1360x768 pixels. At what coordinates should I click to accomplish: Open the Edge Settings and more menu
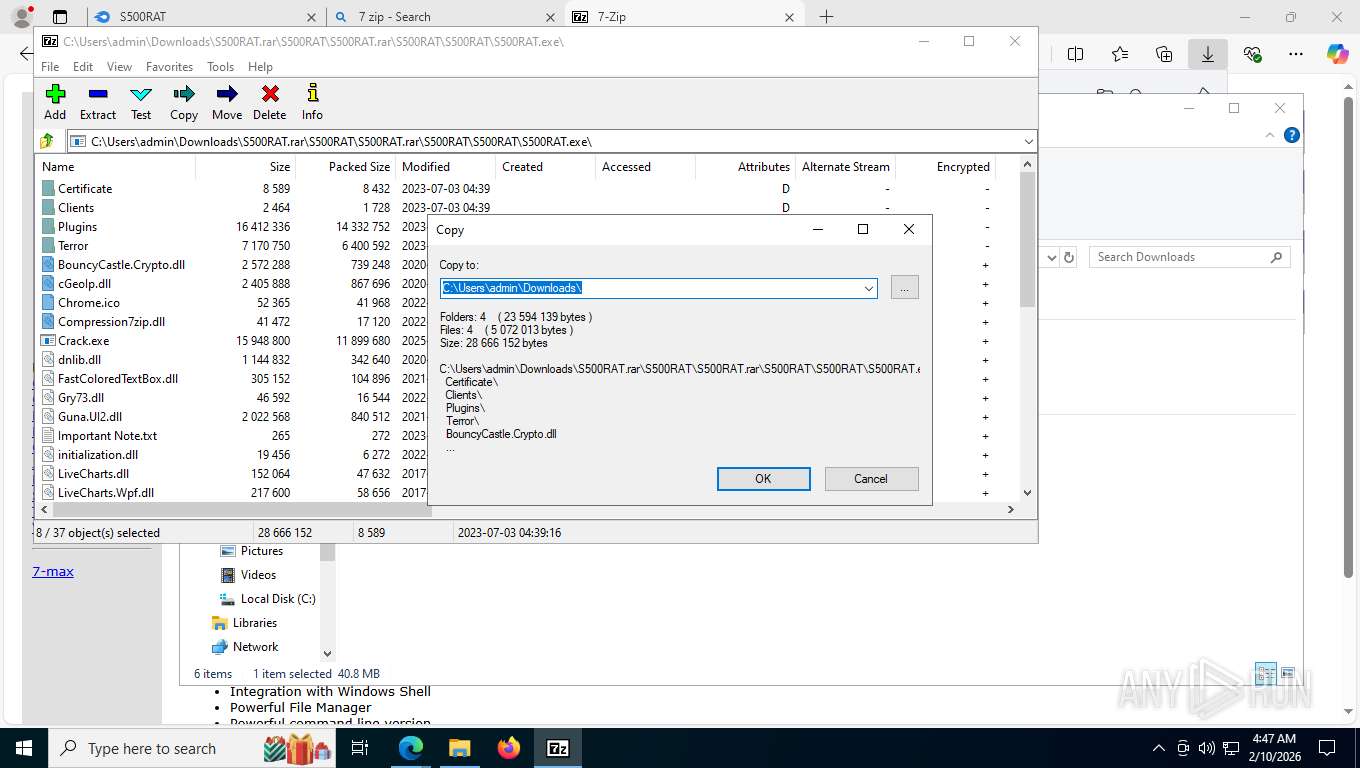click(1296, 54)
